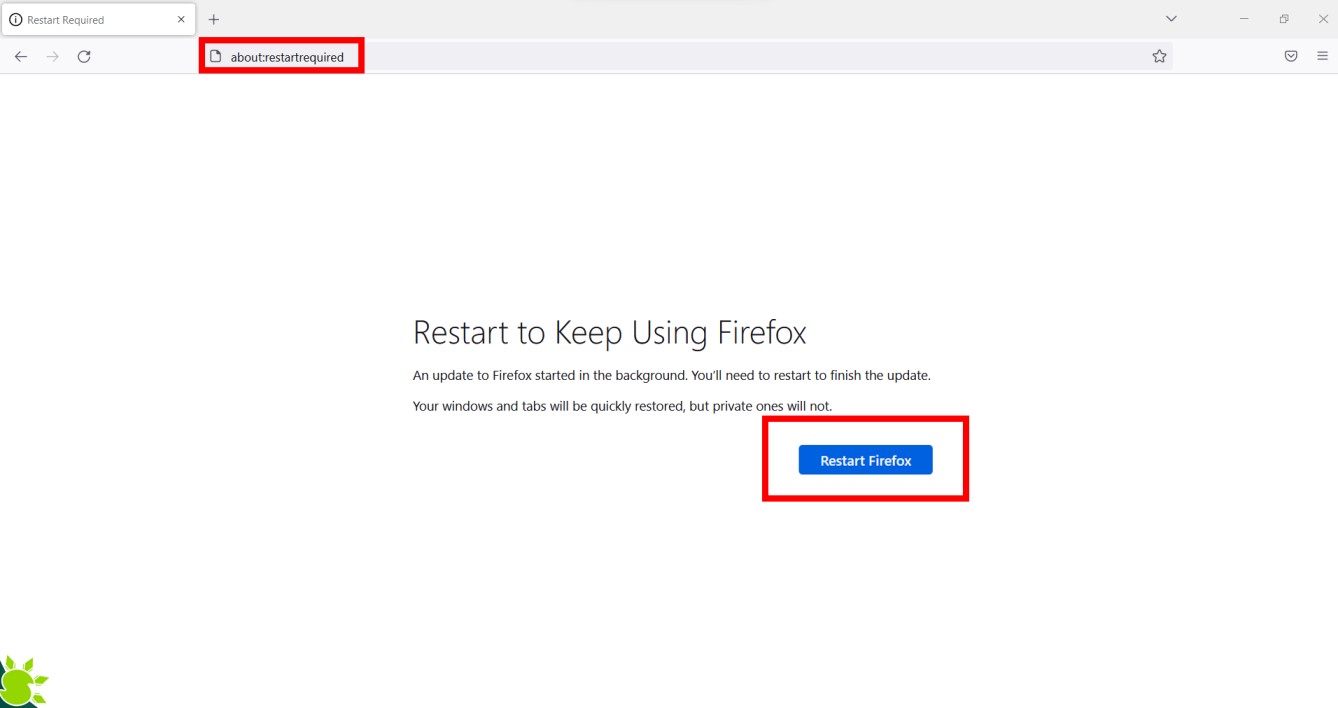This screenshot has height=708, width=1338.
Task: Open the new tab with the plus icon
Action: point(213,19)
